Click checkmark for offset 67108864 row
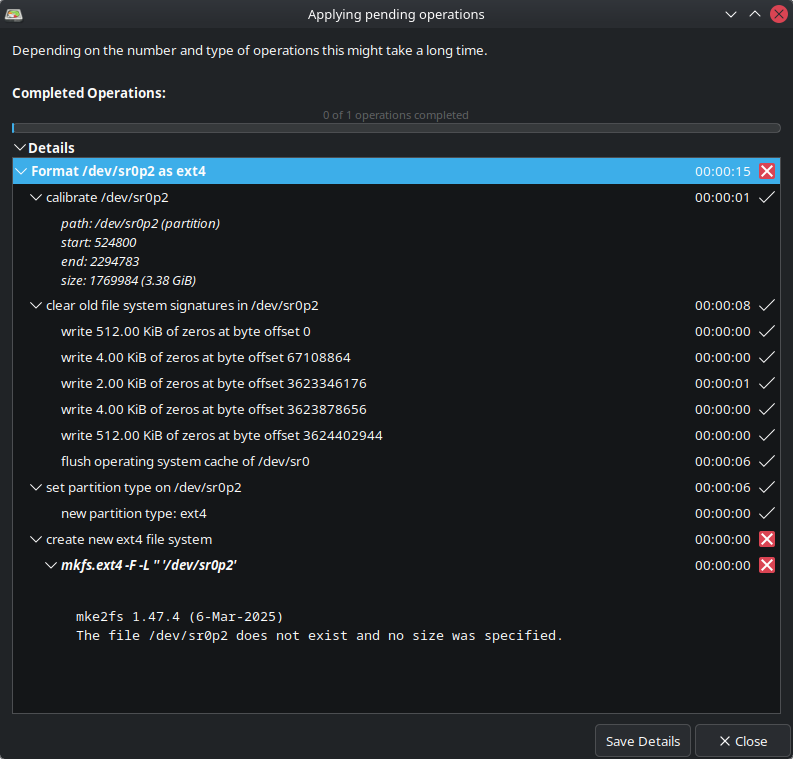This screenshot has height=759, width=793. pyautogui.click(x=767, y=358)
